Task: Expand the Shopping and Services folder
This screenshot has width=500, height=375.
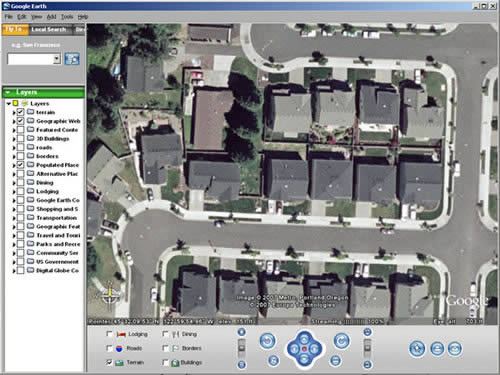Action: [14, 209]
